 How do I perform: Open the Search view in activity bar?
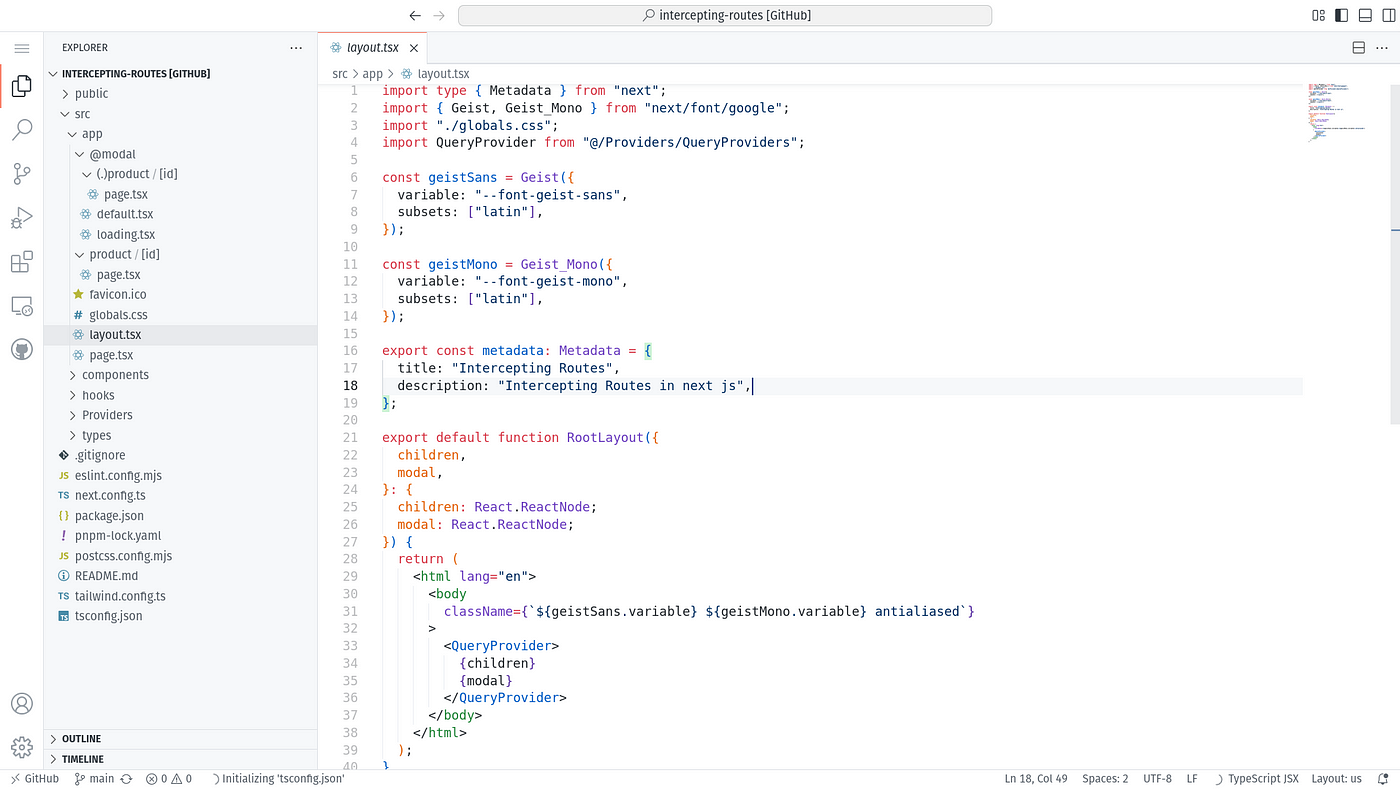[x=21, y=130]
